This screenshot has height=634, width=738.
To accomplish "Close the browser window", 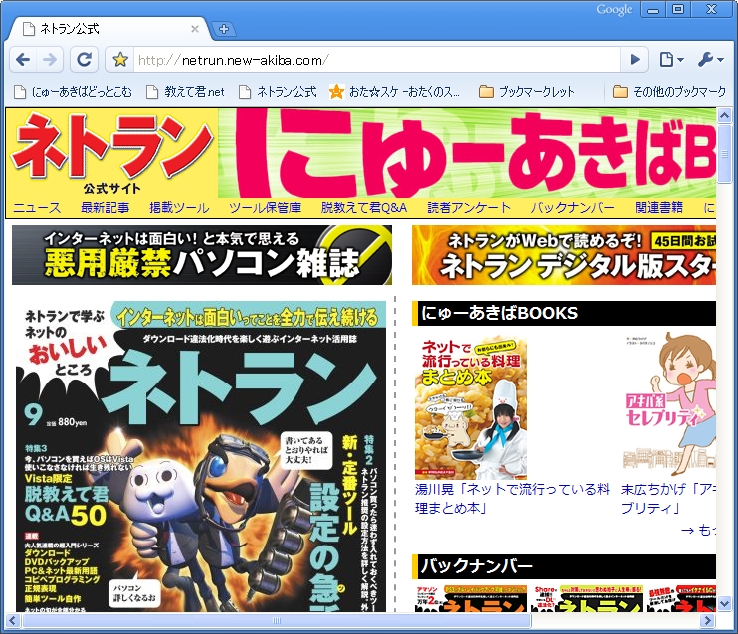I will click(x=711, y=9).
